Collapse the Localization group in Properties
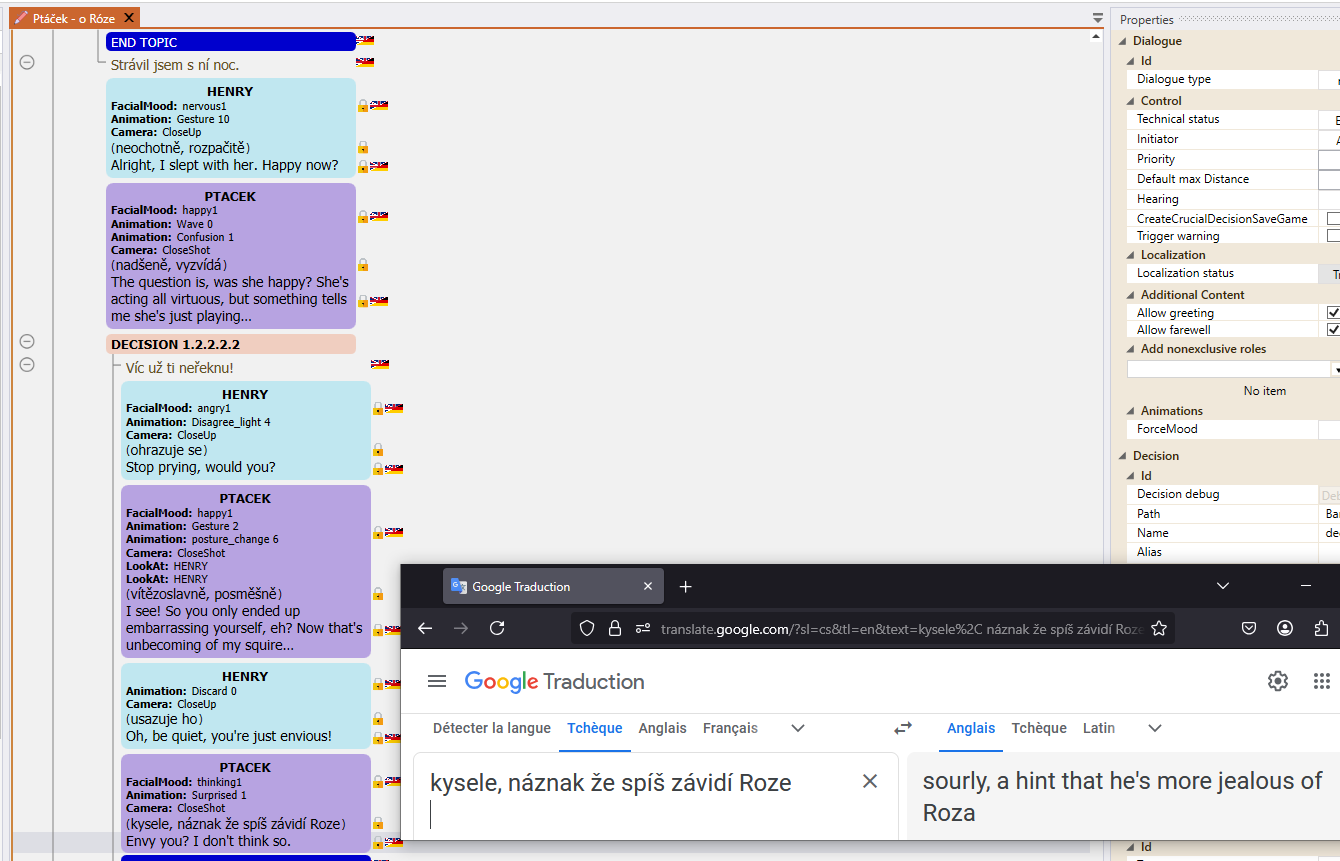 pos(1131,255)
